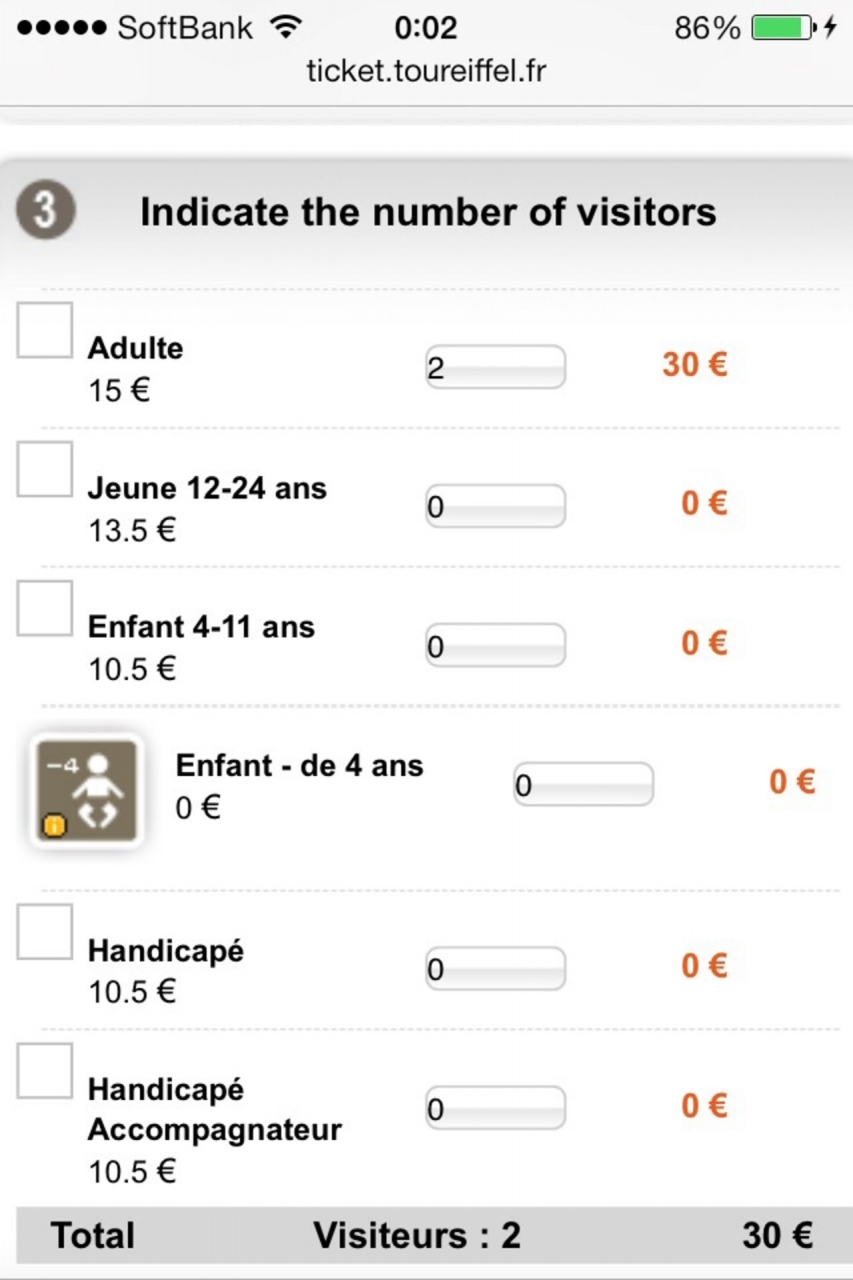Tap the ticket.toureiffel.fr address bar
Screen dimensions: 853x1280
click(x=426, y=71)
